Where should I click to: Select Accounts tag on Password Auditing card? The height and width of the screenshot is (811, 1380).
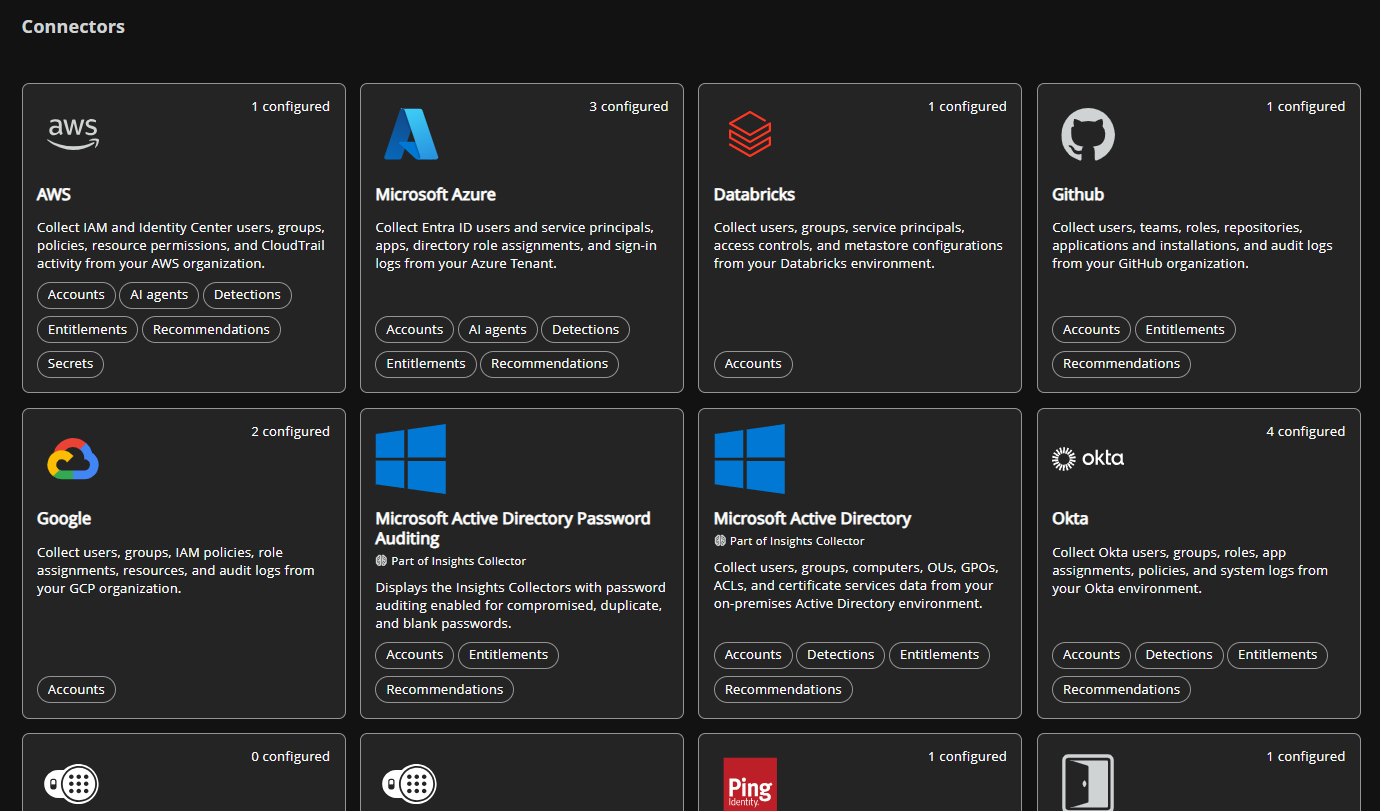tap(414, 655)
